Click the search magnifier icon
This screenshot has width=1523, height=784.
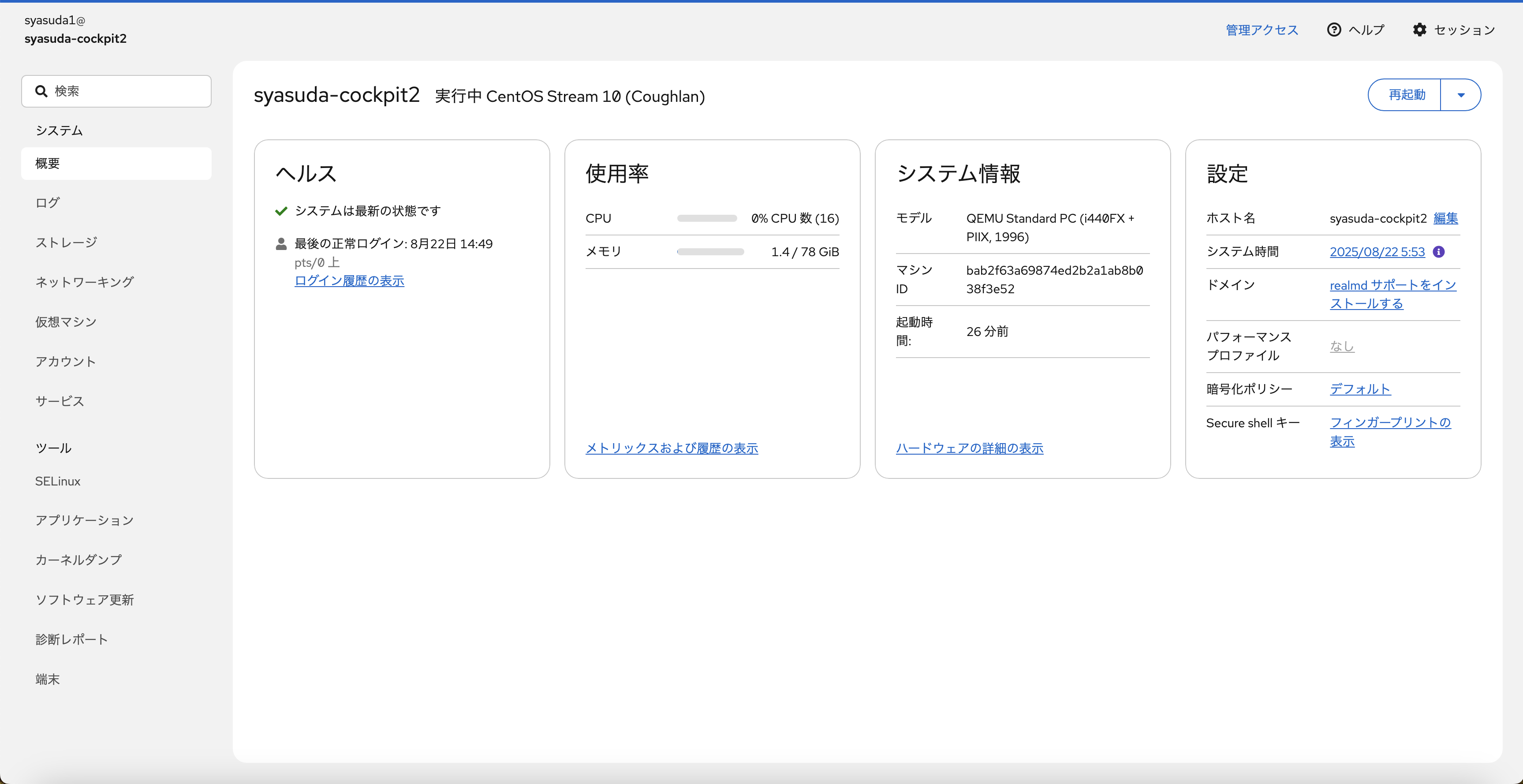pos(41,91)
